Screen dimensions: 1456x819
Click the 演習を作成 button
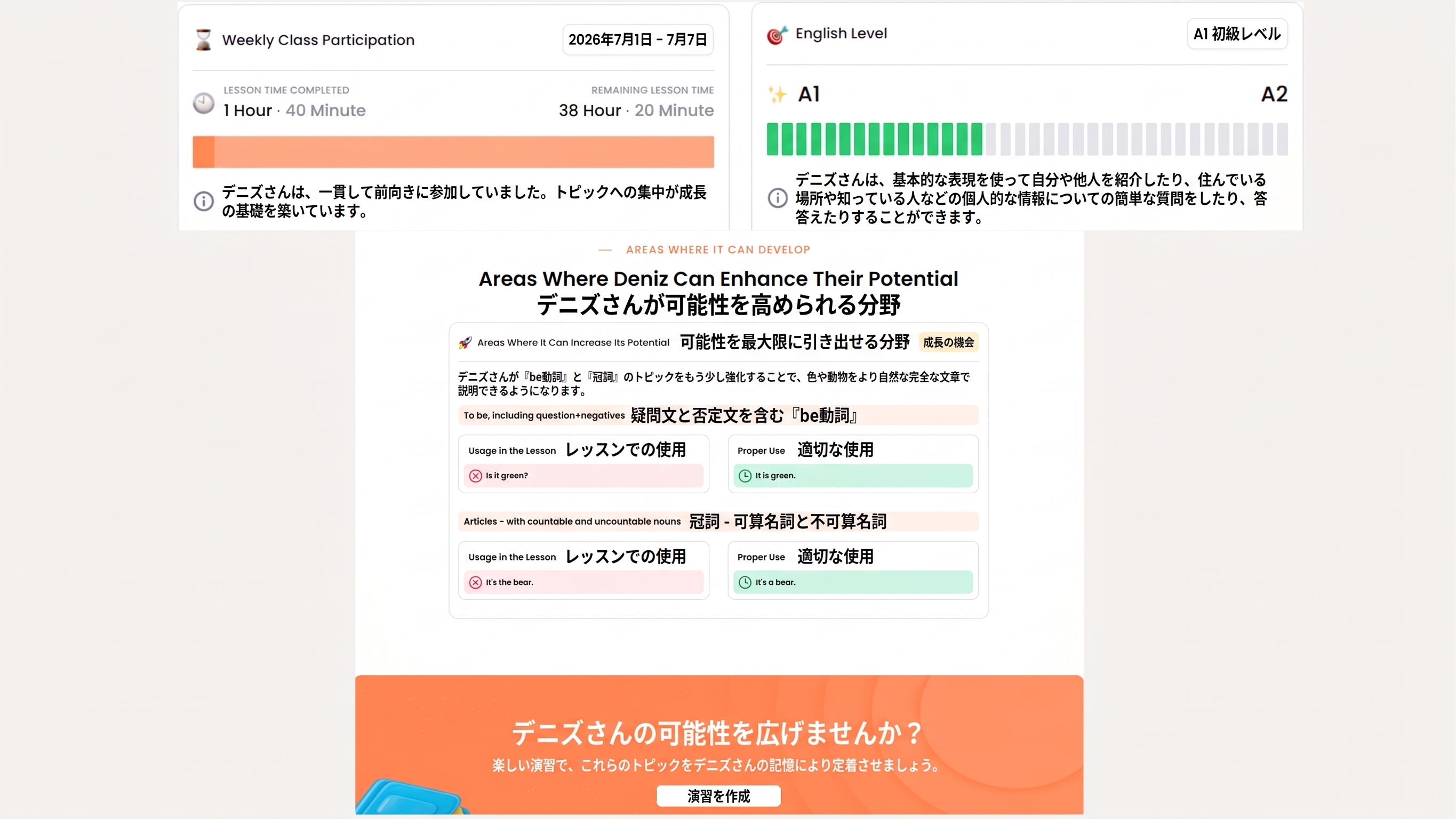(718, 796)
